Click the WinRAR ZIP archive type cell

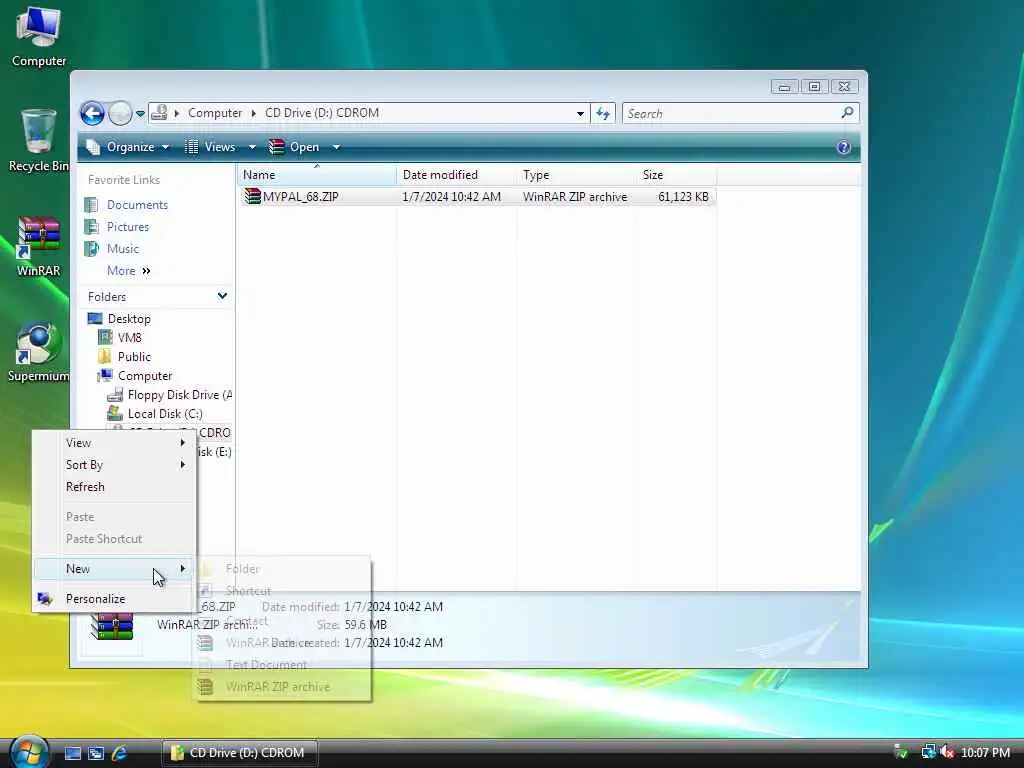[575, 197]
